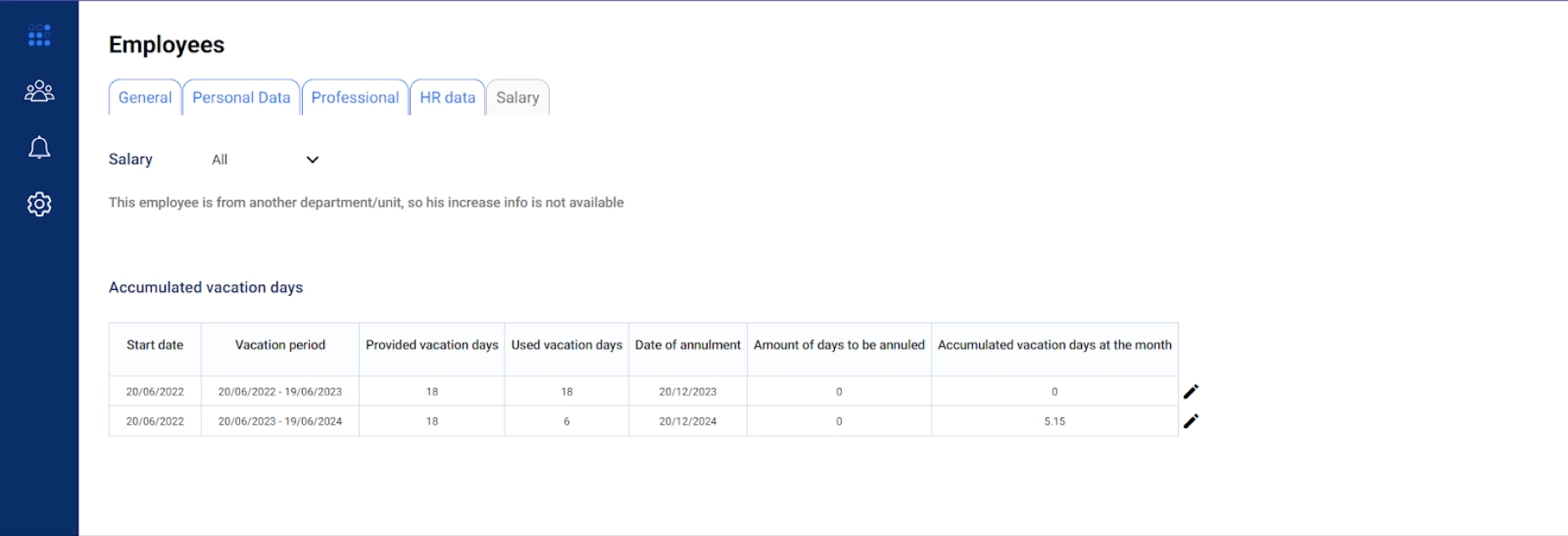Open the Employees people icon in the sidebar
1568x536 pixels.
(x=39, y=91)
